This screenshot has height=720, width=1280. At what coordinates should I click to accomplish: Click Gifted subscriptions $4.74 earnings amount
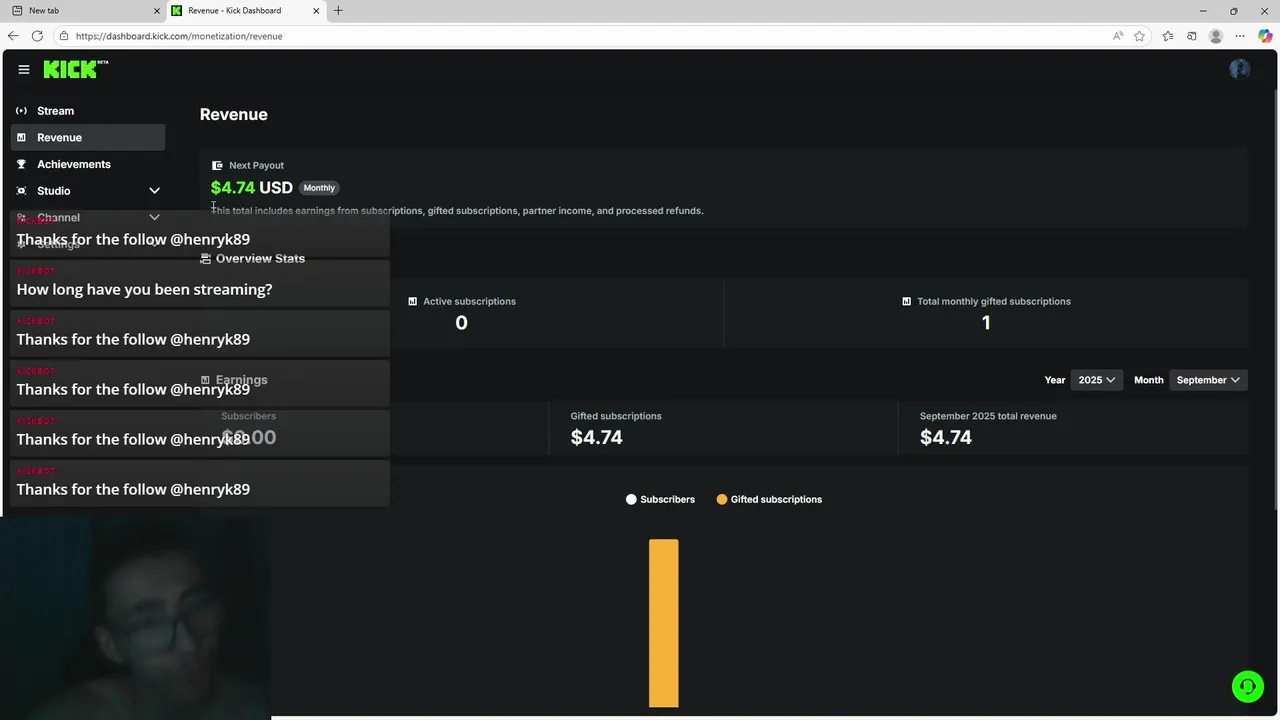[x=596, y=437]
